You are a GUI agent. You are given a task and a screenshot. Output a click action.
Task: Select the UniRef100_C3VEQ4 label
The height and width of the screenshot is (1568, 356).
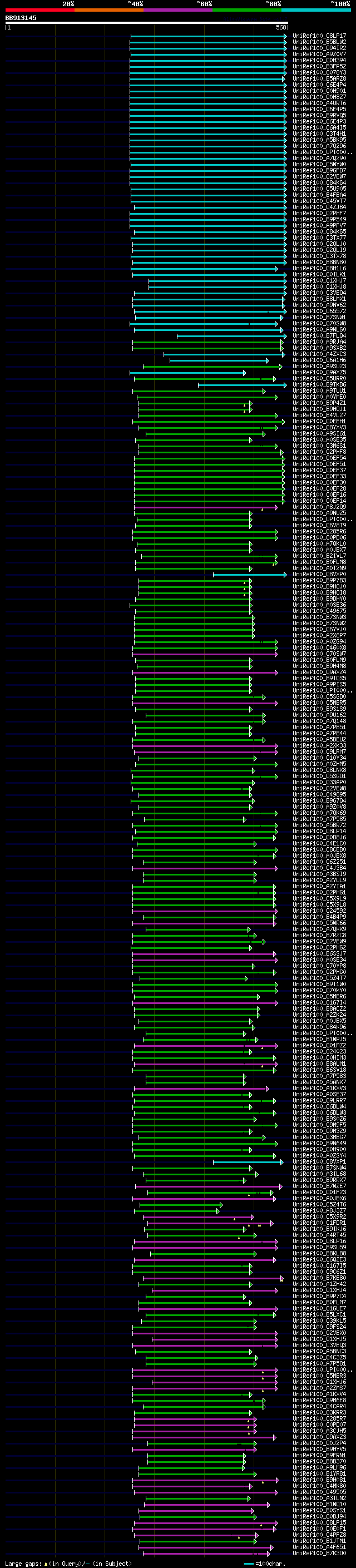click(x=319, y=293)
